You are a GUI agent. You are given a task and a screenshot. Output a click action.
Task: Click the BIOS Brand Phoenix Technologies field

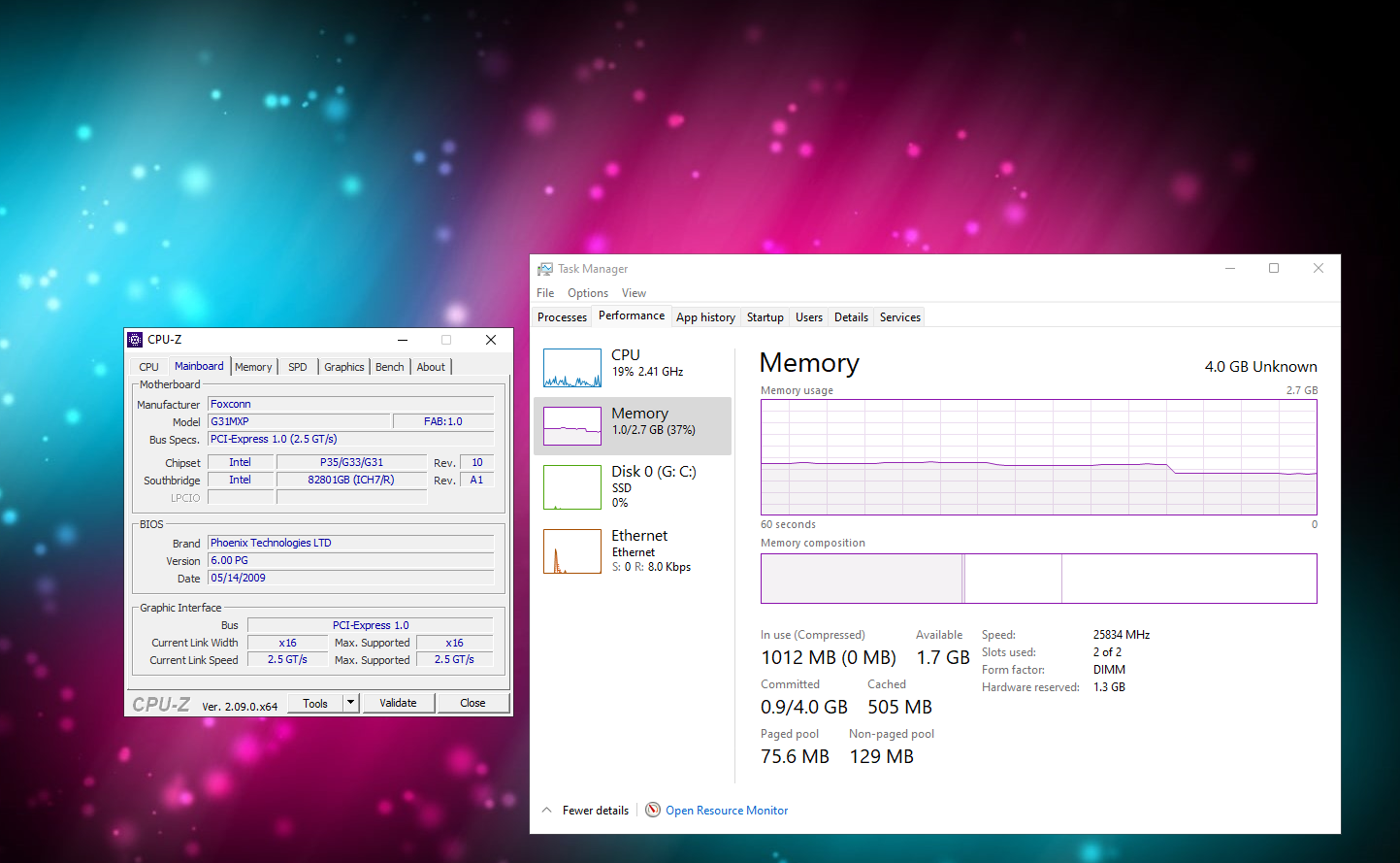click(x=351, y=543)
